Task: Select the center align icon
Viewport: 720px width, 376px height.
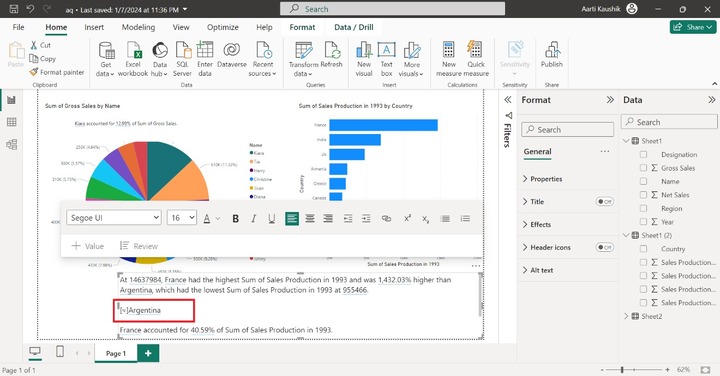Action: tap(310, 219)
